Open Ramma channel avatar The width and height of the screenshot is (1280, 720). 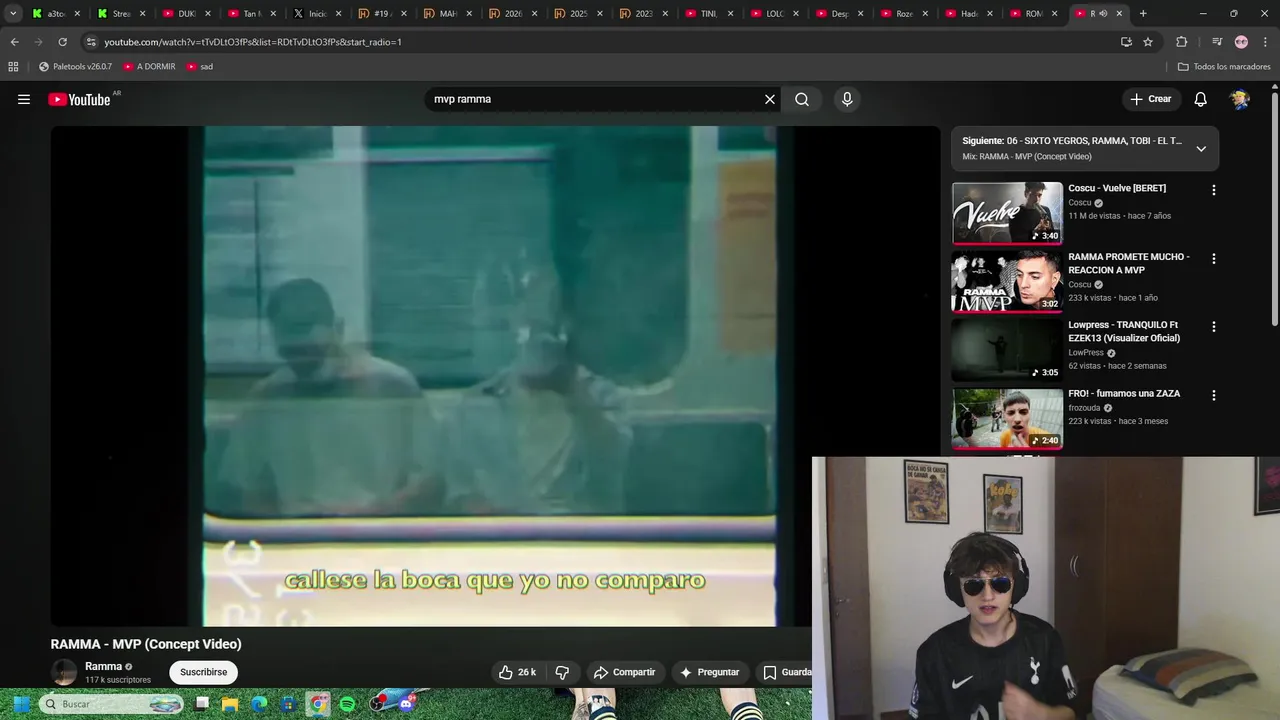coord(64,672)
